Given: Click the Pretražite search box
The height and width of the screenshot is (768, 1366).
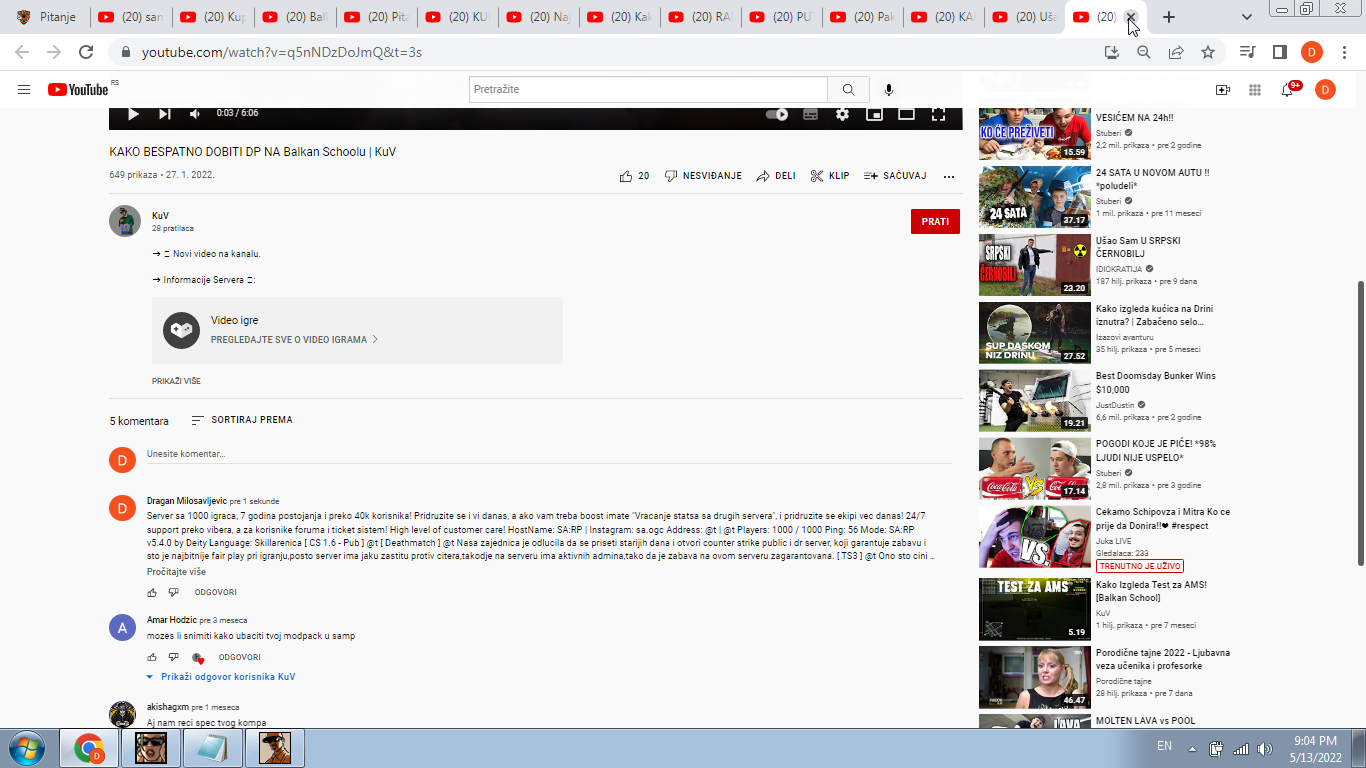Looking at the screenshot, I should [648, 90].
